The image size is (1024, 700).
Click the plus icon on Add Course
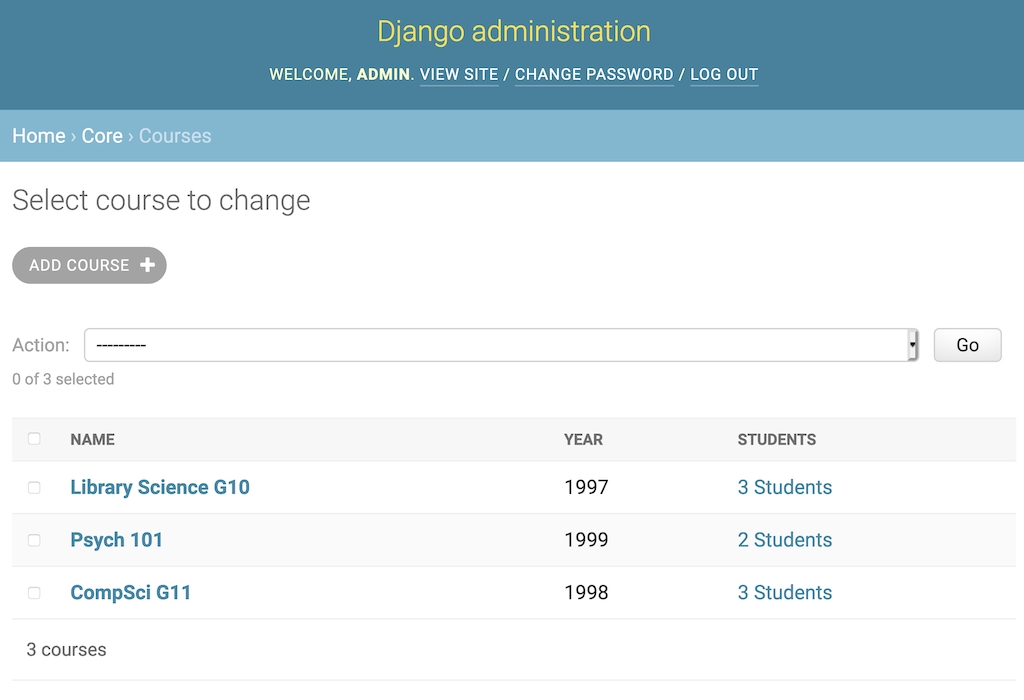[x=147, y=265]
